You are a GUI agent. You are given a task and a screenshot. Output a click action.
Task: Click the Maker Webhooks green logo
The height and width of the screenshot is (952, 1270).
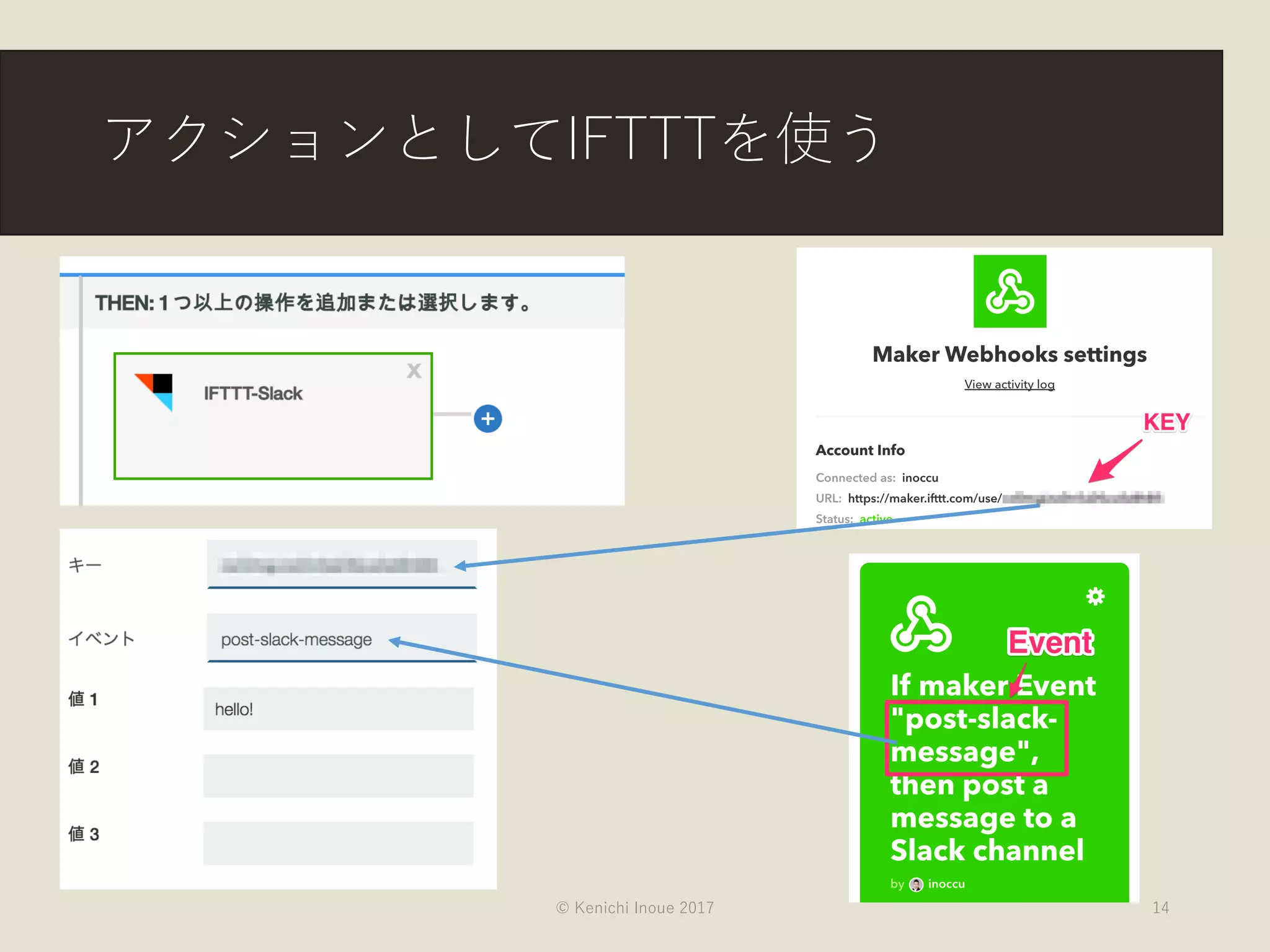click(x=1010, y=291)
